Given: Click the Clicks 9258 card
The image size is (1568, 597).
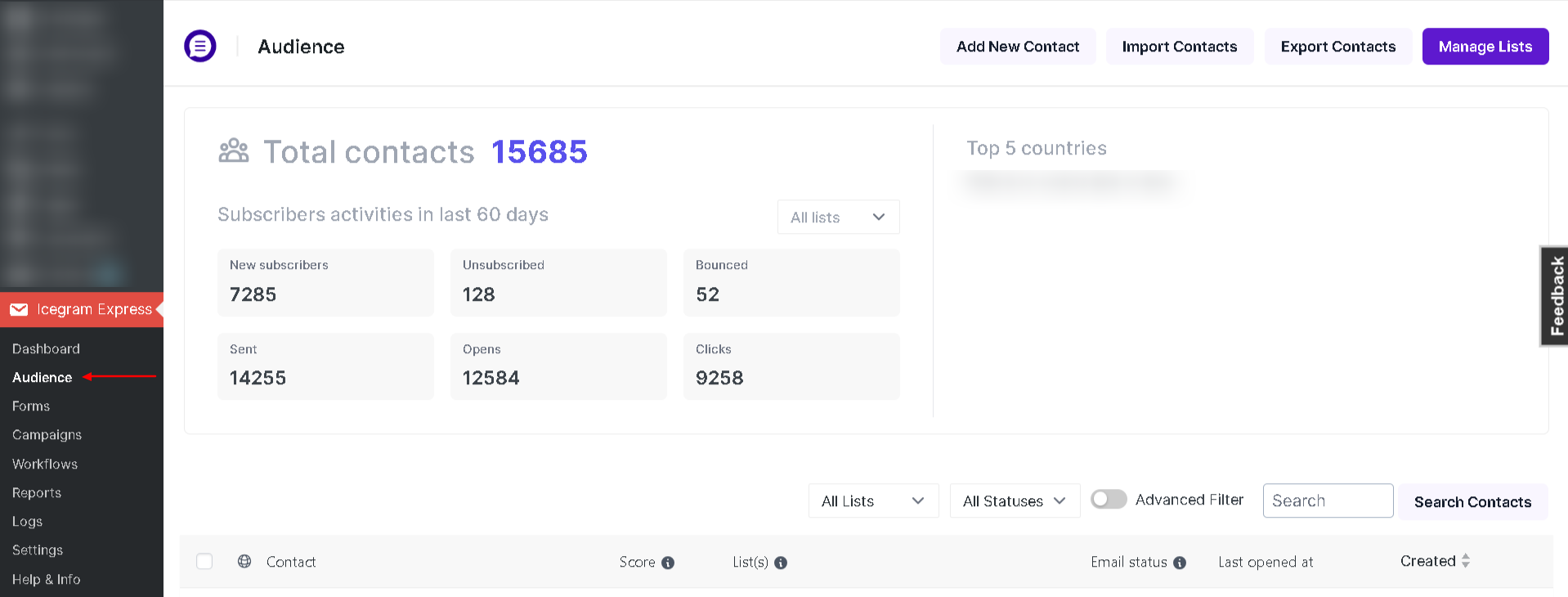Looking at the screenshot, I should [x=791, y=366].
